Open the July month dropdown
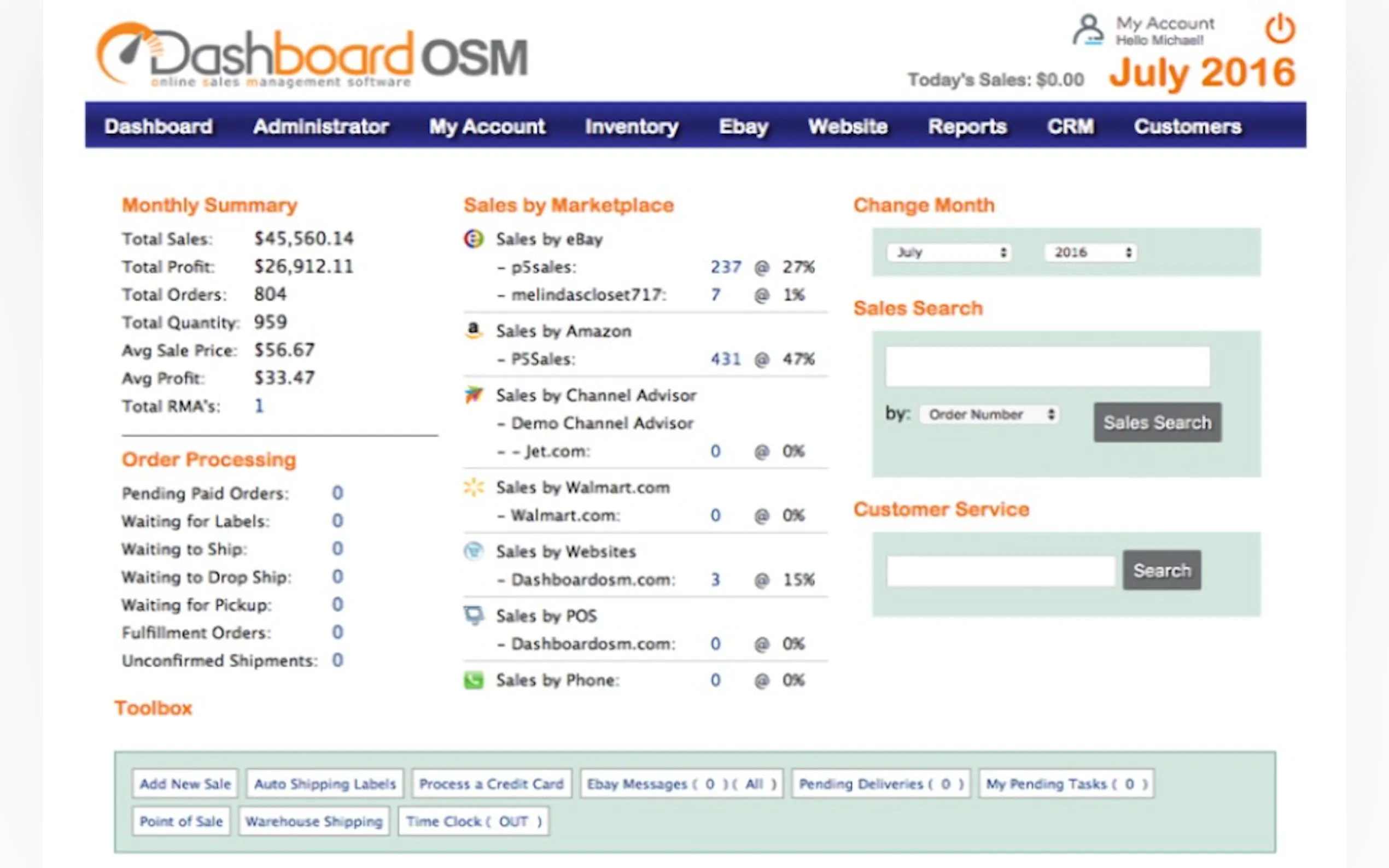Image resolution: width=1389 pixels, height=868 pixels. point(950,253)
